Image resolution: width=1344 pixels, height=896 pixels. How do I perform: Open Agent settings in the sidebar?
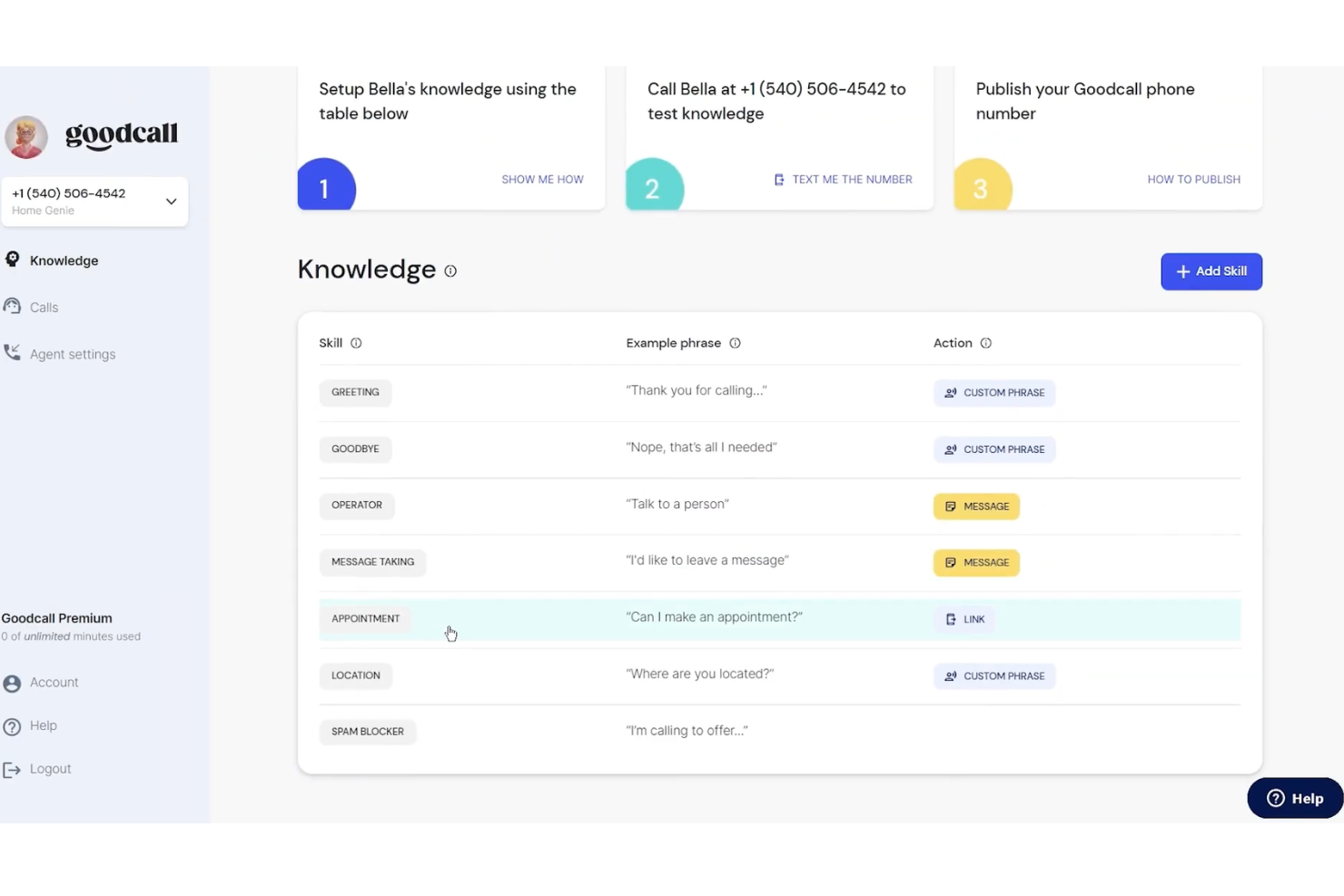[73, 354]
